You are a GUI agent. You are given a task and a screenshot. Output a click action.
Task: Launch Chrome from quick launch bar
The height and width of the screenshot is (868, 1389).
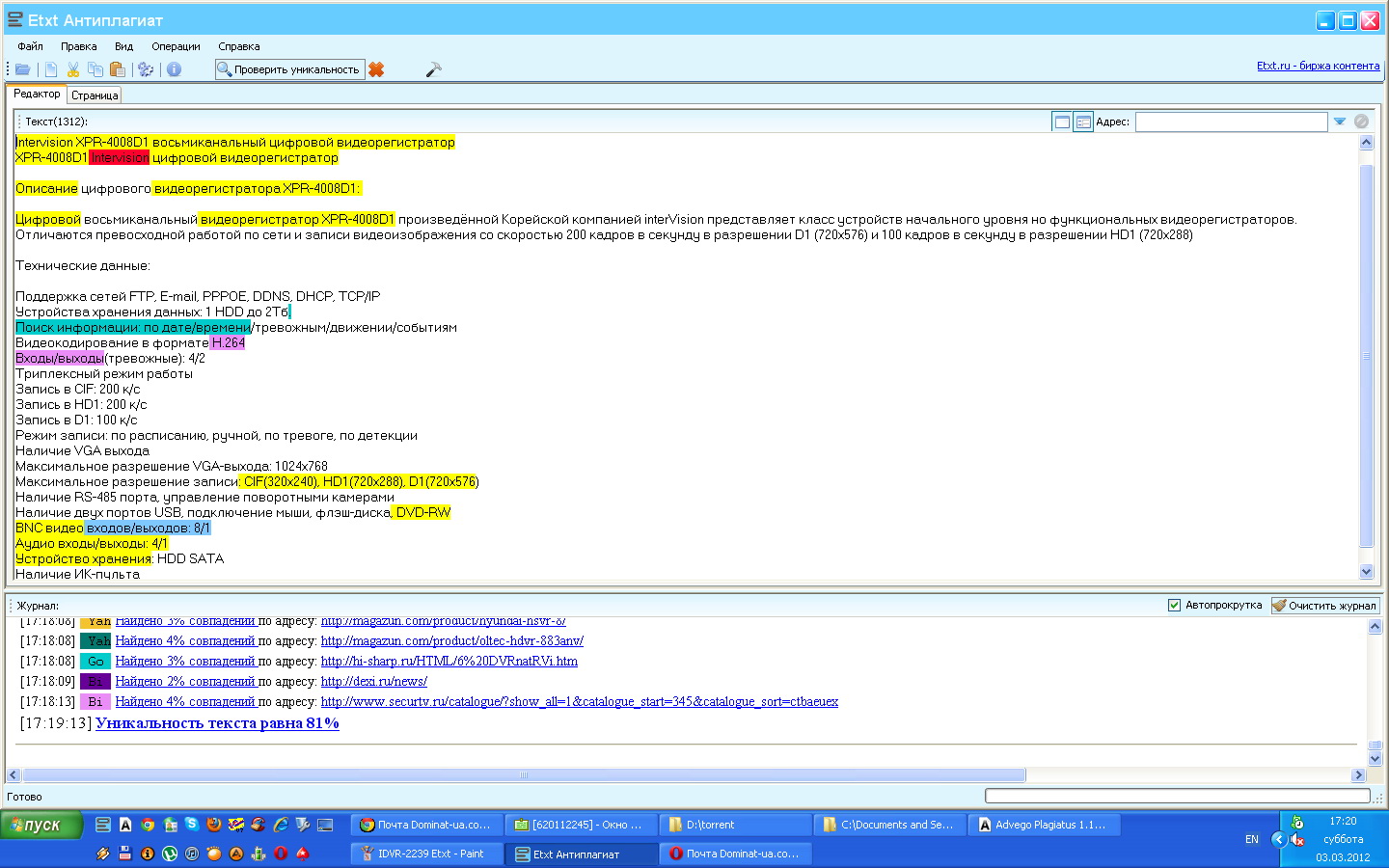coord(148,825)
